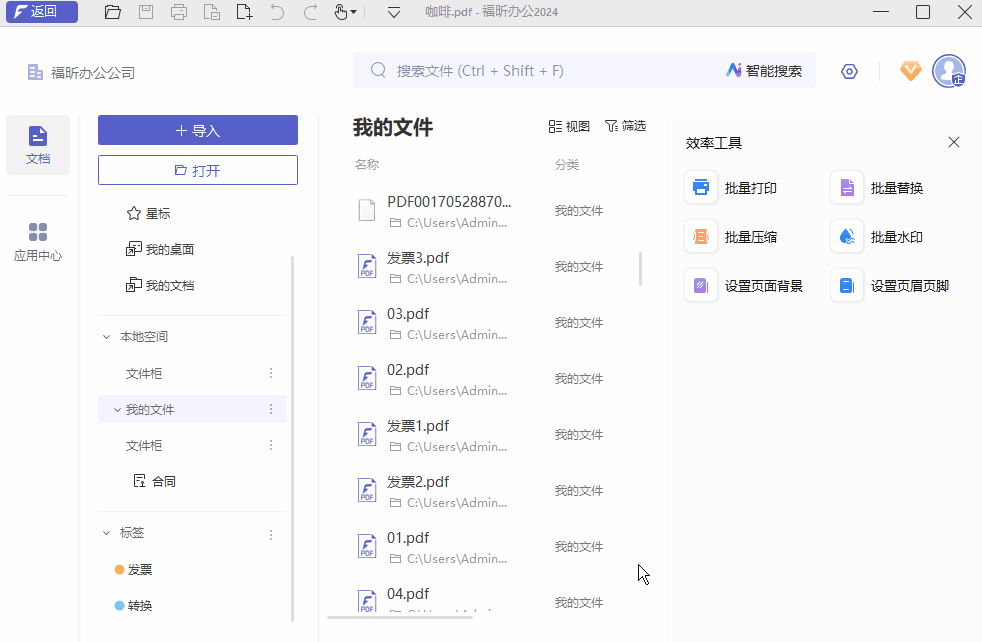Collapse the 本地空间 section
The image size is (982, 642).
click(107, 336)
